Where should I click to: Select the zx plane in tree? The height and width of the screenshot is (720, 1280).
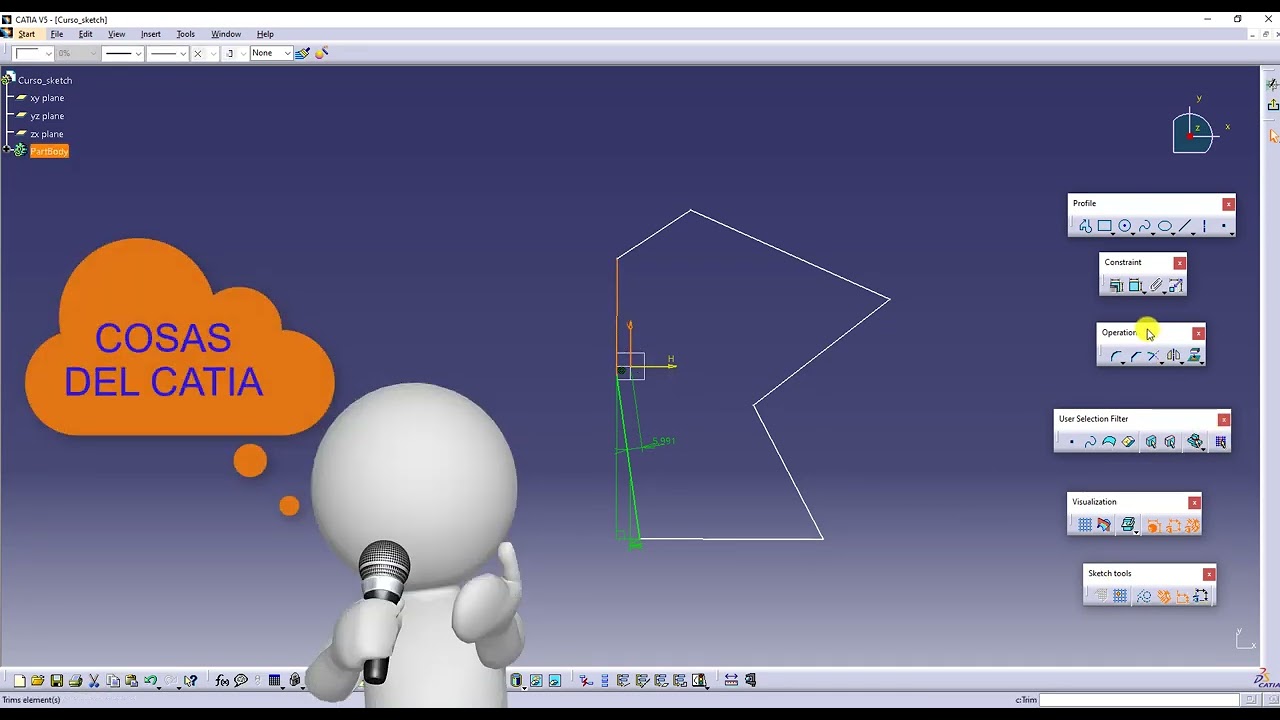pos(47,134)
